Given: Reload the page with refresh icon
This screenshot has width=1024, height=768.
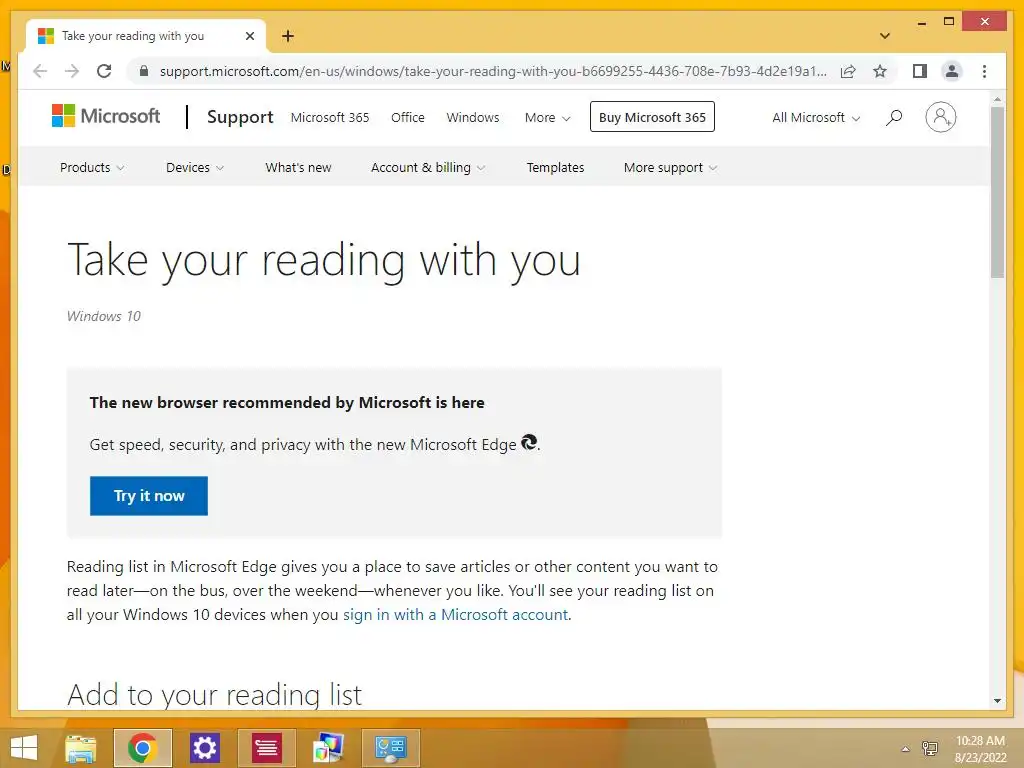Looking at the screenshot, I should (x=104, y=71).
